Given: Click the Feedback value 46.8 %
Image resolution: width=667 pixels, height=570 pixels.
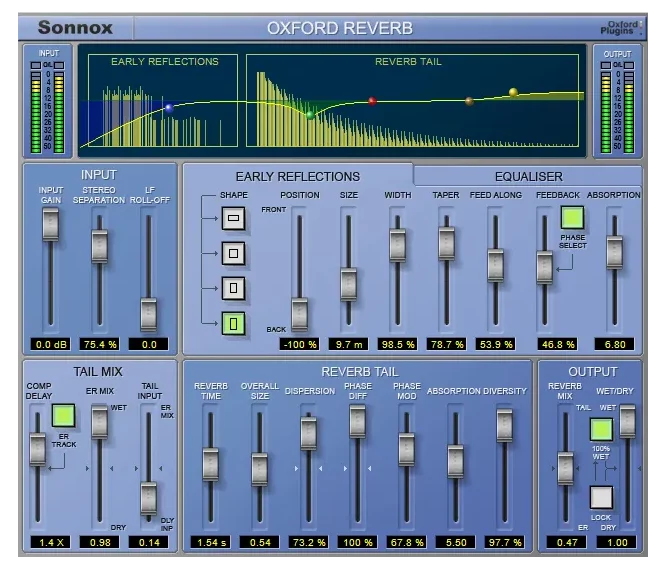Looking at the screenshot, I should (558, 344).
